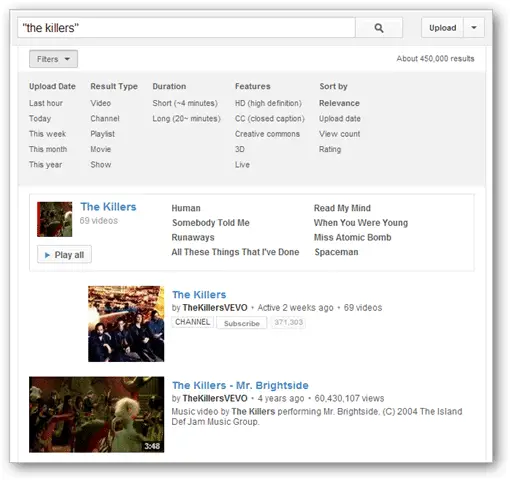Play the song Miss Atomic Bomb

[x=353, y=238]
